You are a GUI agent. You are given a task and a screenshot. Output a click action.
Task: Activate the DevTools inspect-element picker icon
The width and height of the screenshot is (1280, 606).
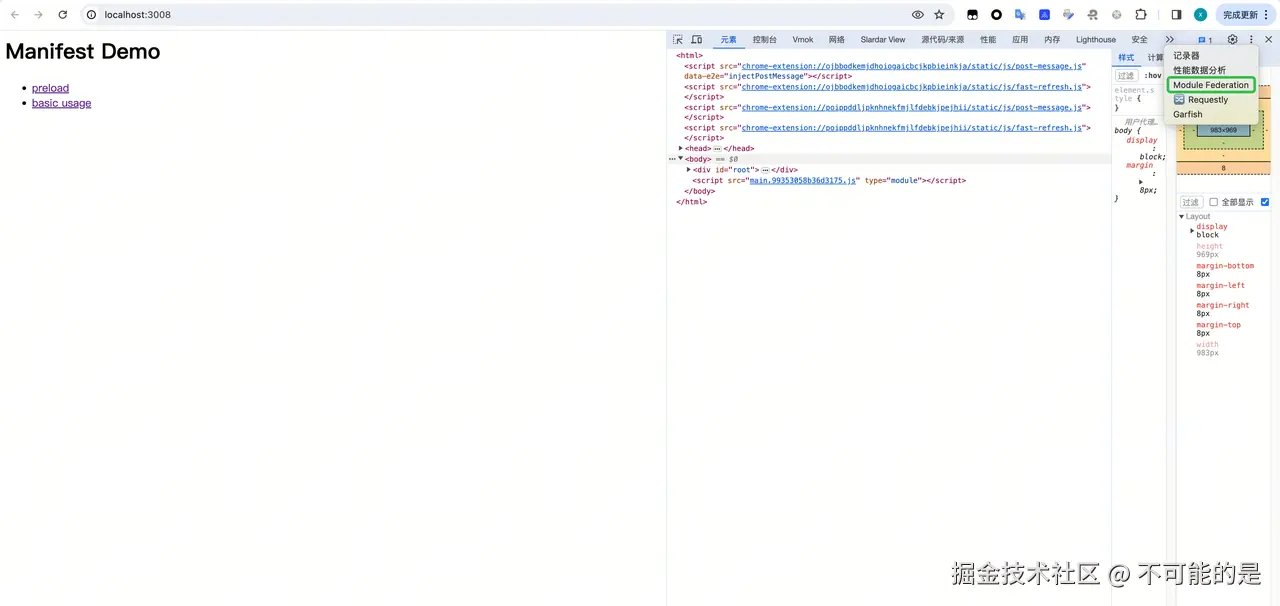678,40
